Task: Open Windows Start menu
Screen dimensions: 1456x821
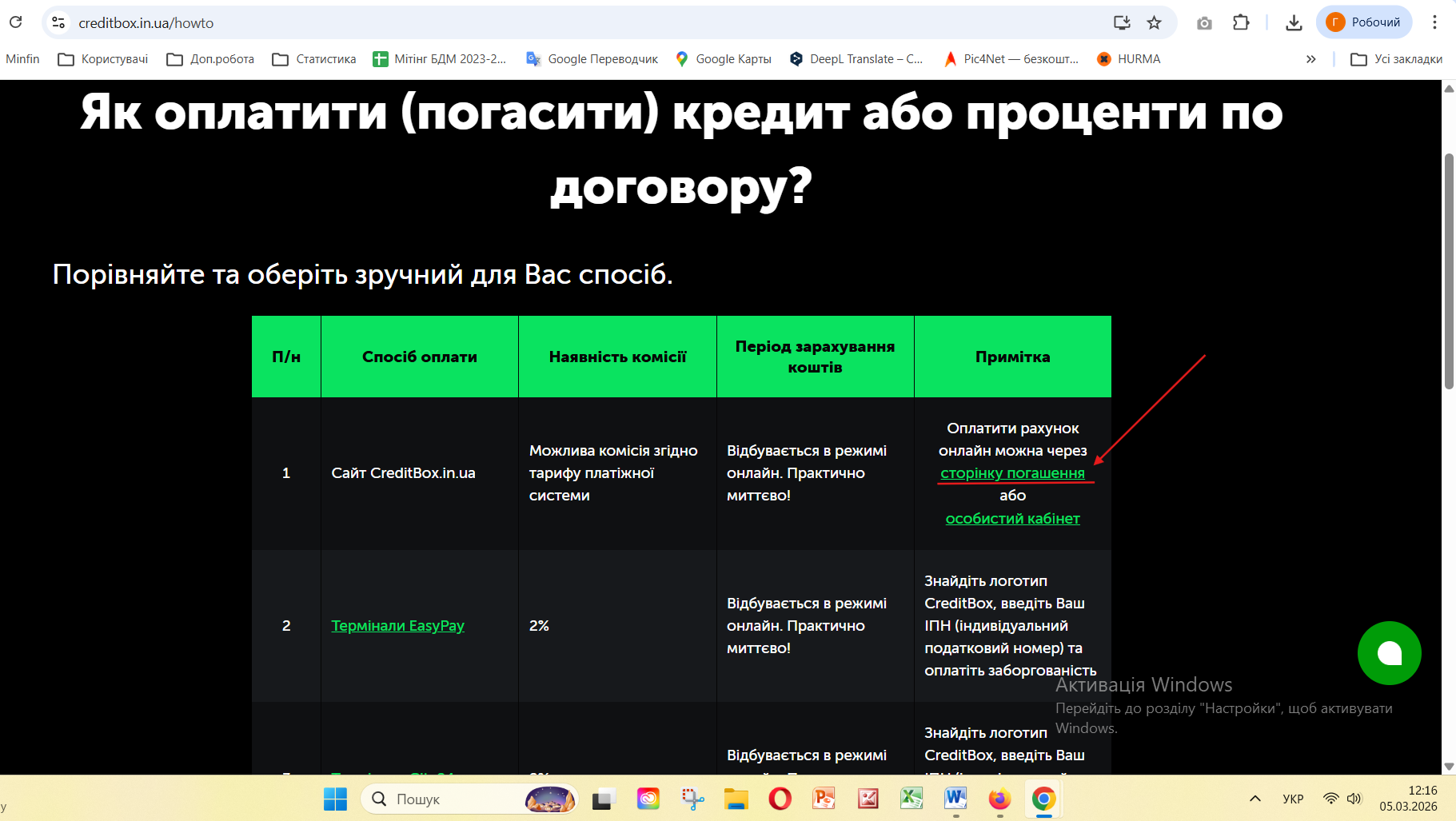Action: click(335, 799)
